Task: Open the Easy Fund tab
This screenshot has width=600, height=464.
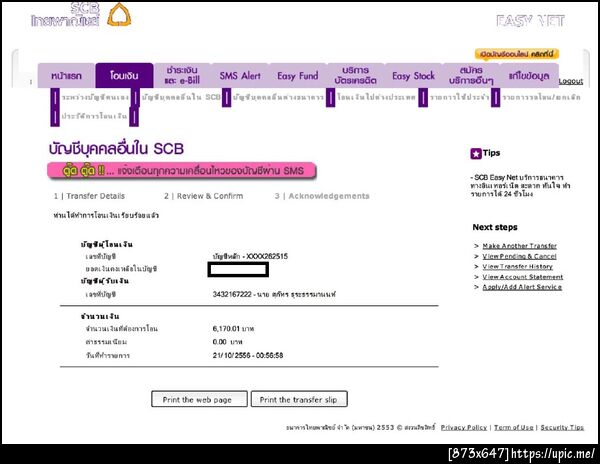Action: 298,76
